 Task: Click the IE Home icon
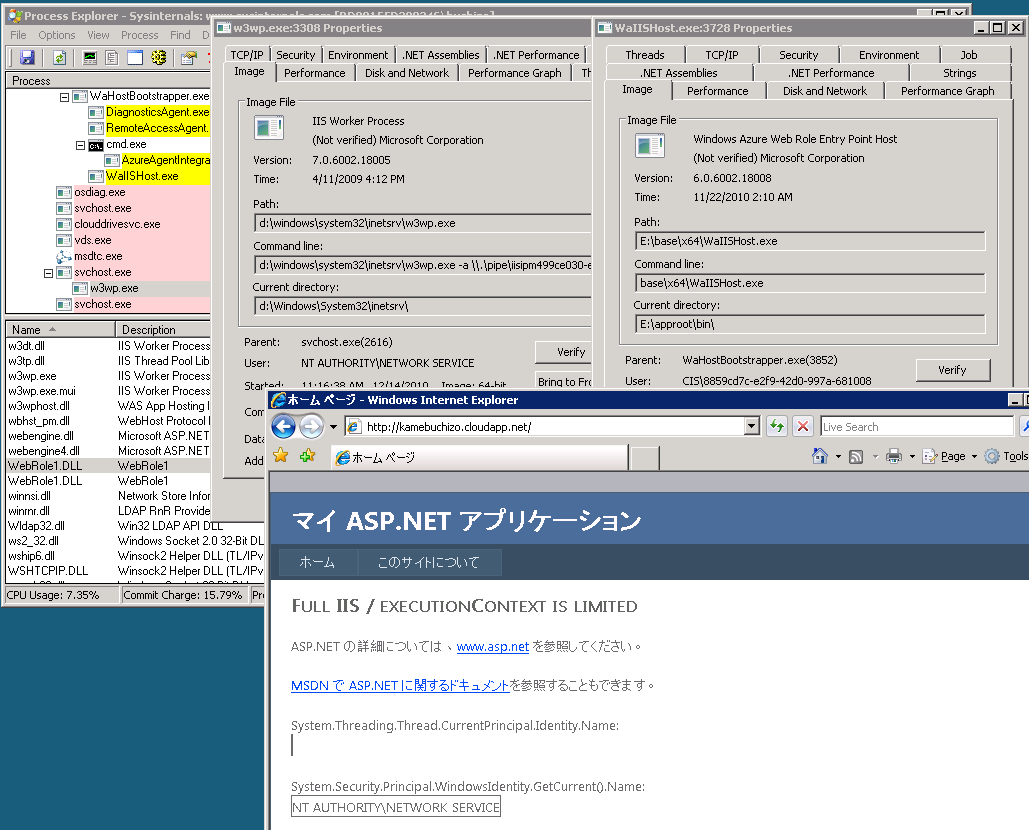click(820, 456)
